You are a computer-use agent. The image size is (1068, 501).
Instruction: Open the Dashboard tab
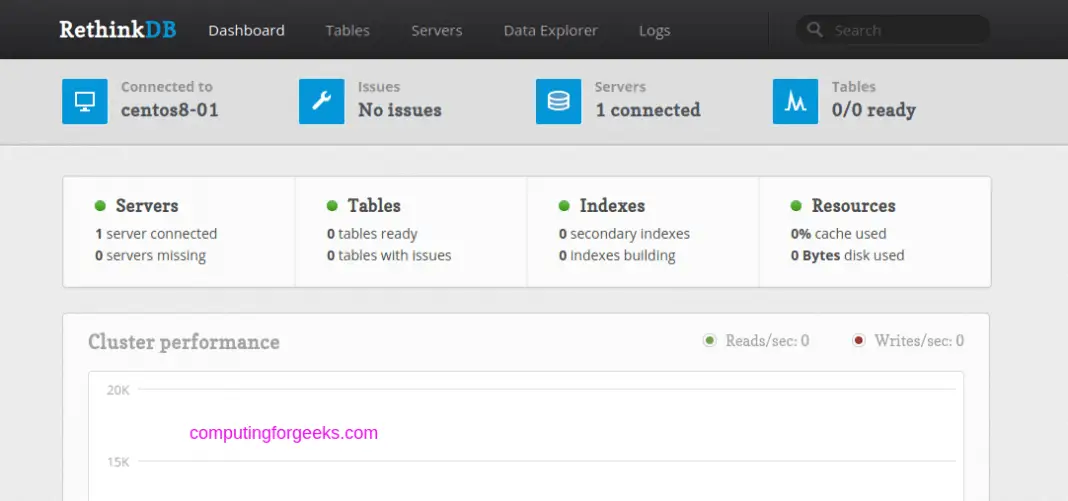pyautogui.click(x=246, y=30)
